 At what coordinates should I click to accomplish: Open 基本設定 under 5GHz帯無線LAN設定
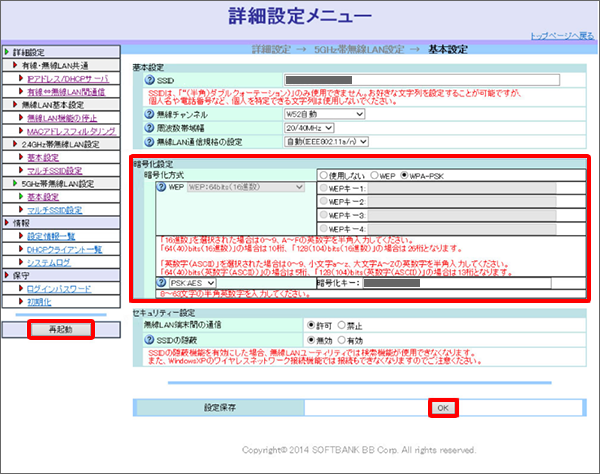pos(43,197)
